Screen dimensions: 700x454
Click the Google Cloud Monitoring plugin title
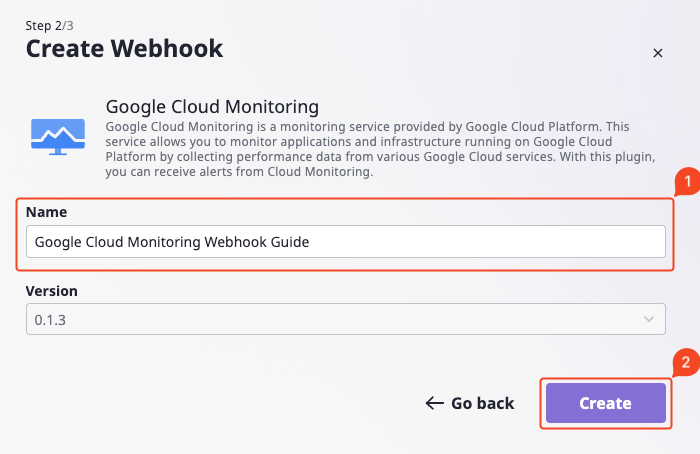(212, 107)
